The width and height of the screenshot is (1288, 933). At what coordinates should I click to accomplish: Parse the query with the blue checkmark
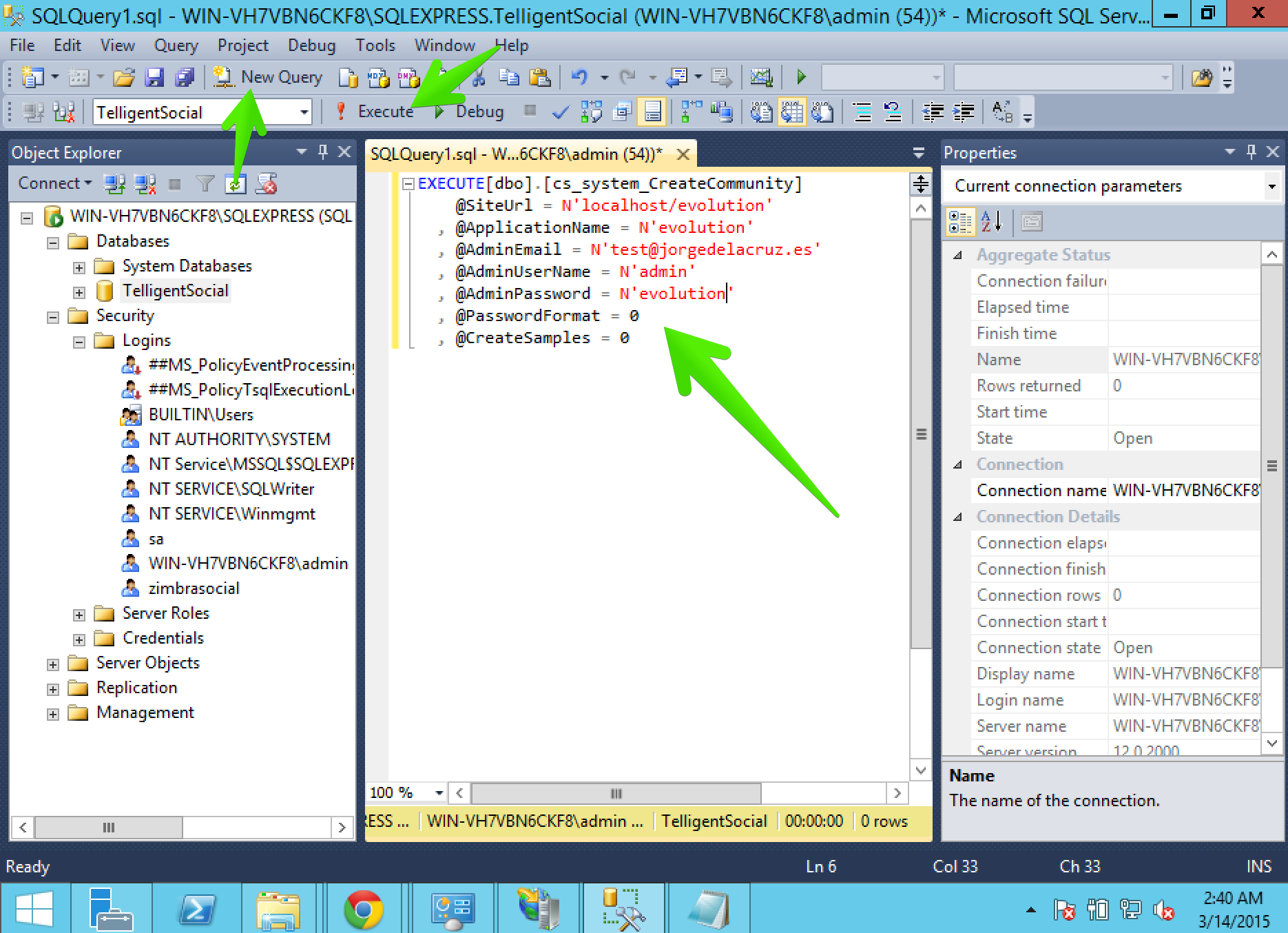pyautogui.click(x=561, y=112)
